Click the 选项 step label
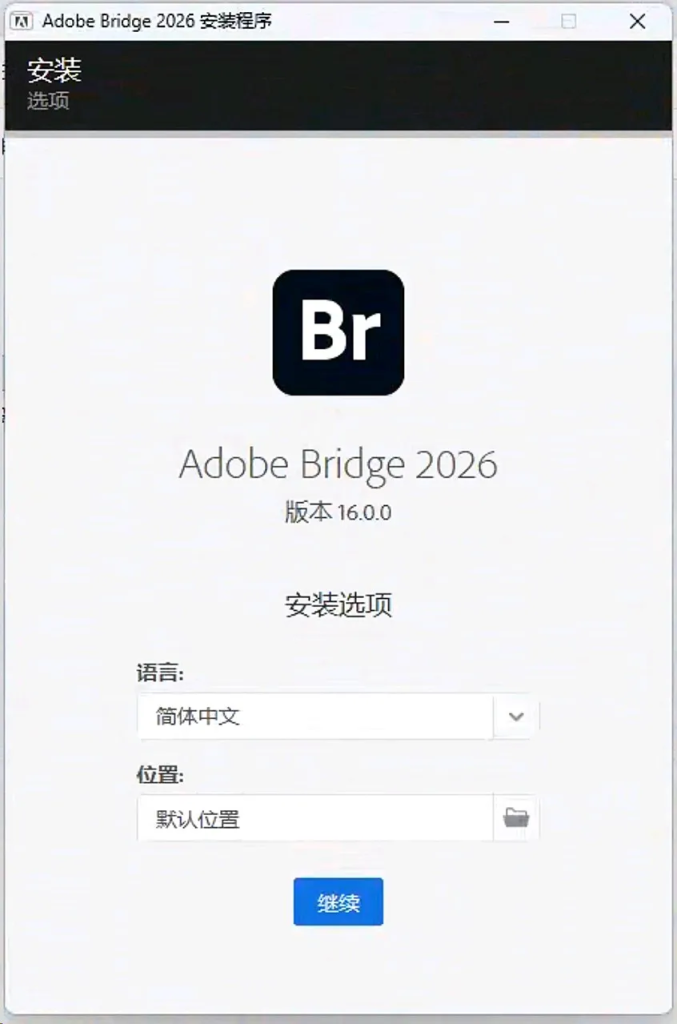The height and width of the screenshot is (1024, 677). (x=47, y=100)
